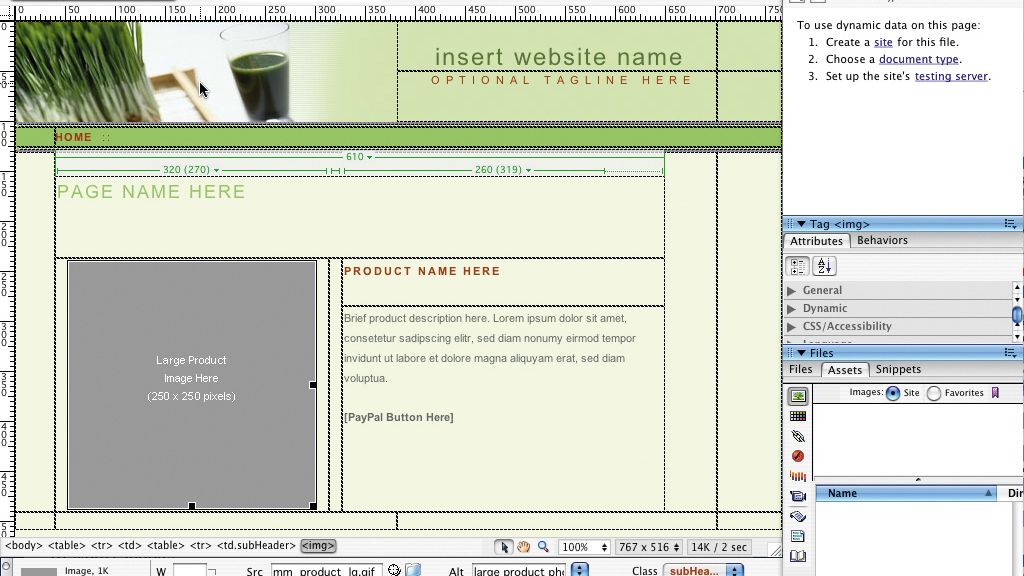The width and height of the screenshot is (1024, 576).
Task: Click the 'testing server' link
Action: click(952, 76)
